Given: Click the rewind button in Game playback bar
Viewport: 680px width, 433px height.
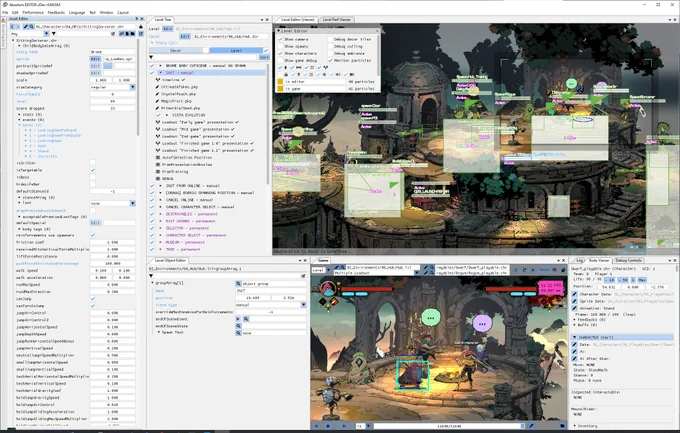Looking at the screenshot, I should [317, 426].
